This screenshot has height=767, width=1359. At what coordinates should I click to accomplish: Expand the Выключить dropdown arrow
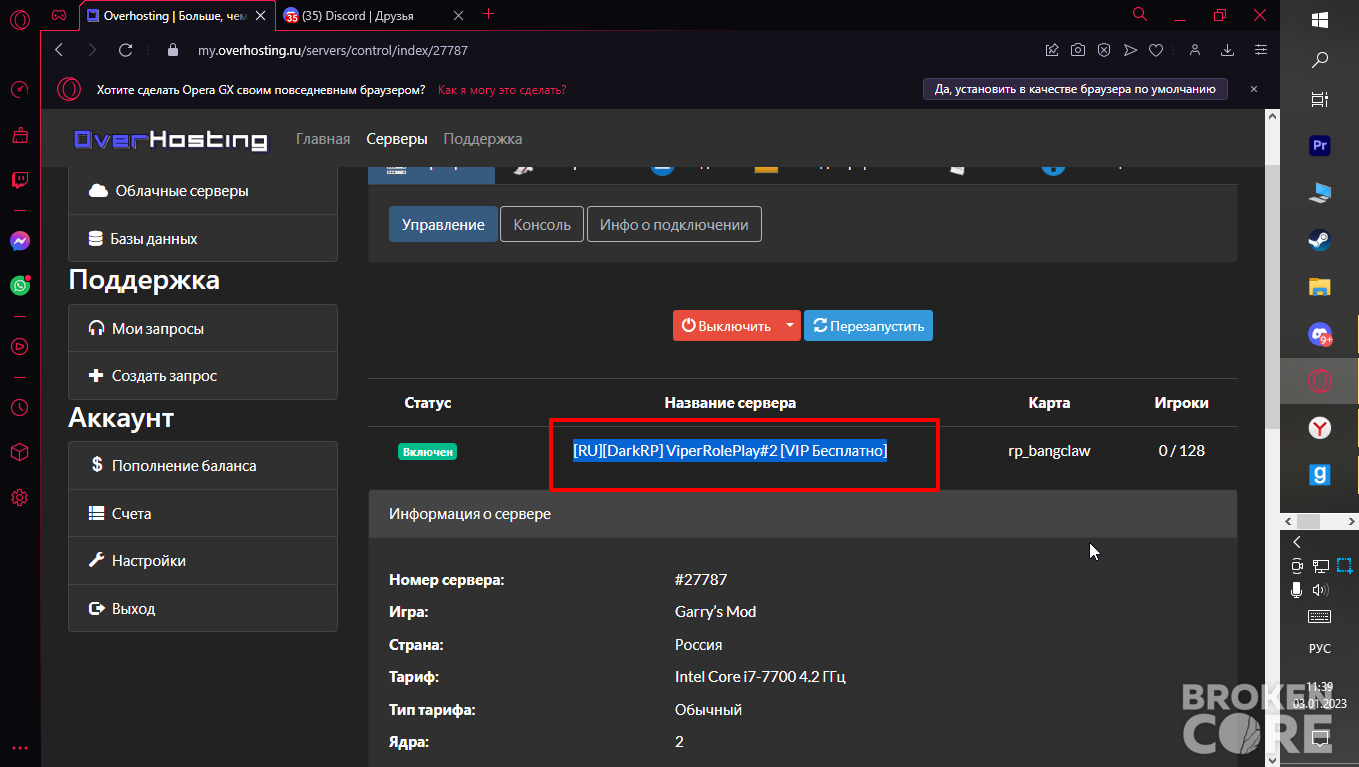click(x=789, y=325)
